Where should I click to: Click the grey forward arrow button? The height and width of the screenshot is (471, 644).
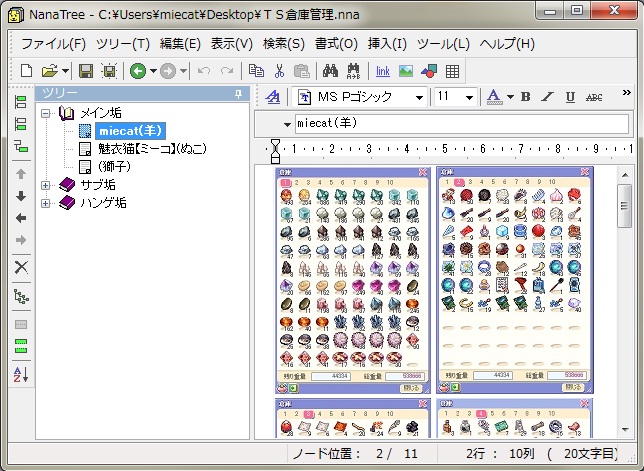[168, 71]
